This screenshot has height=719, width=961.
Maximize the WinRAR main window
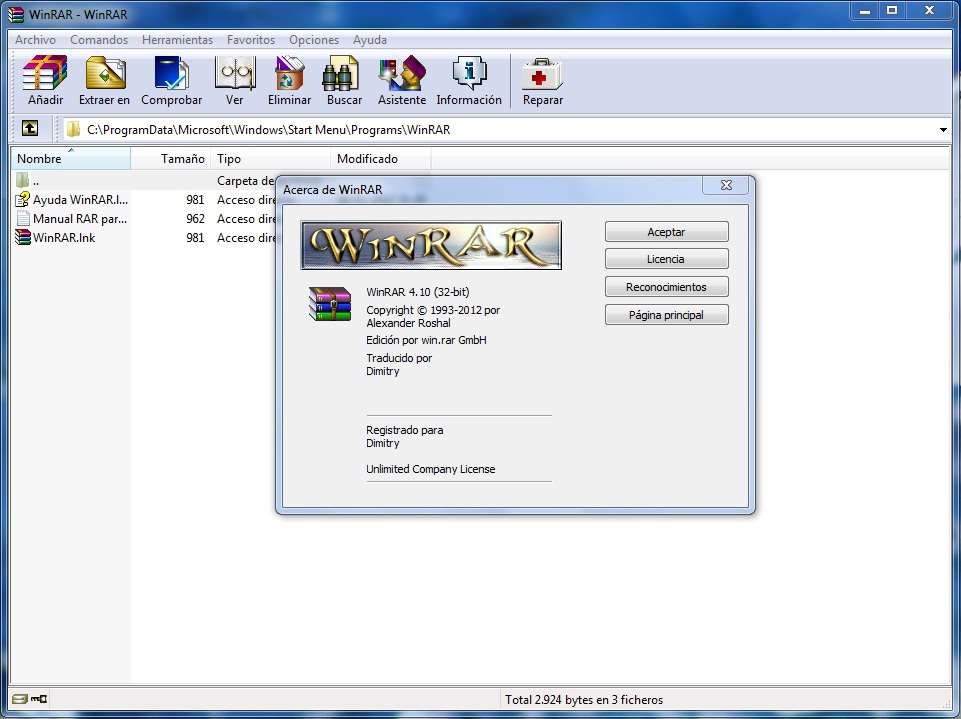click(892, 10)
